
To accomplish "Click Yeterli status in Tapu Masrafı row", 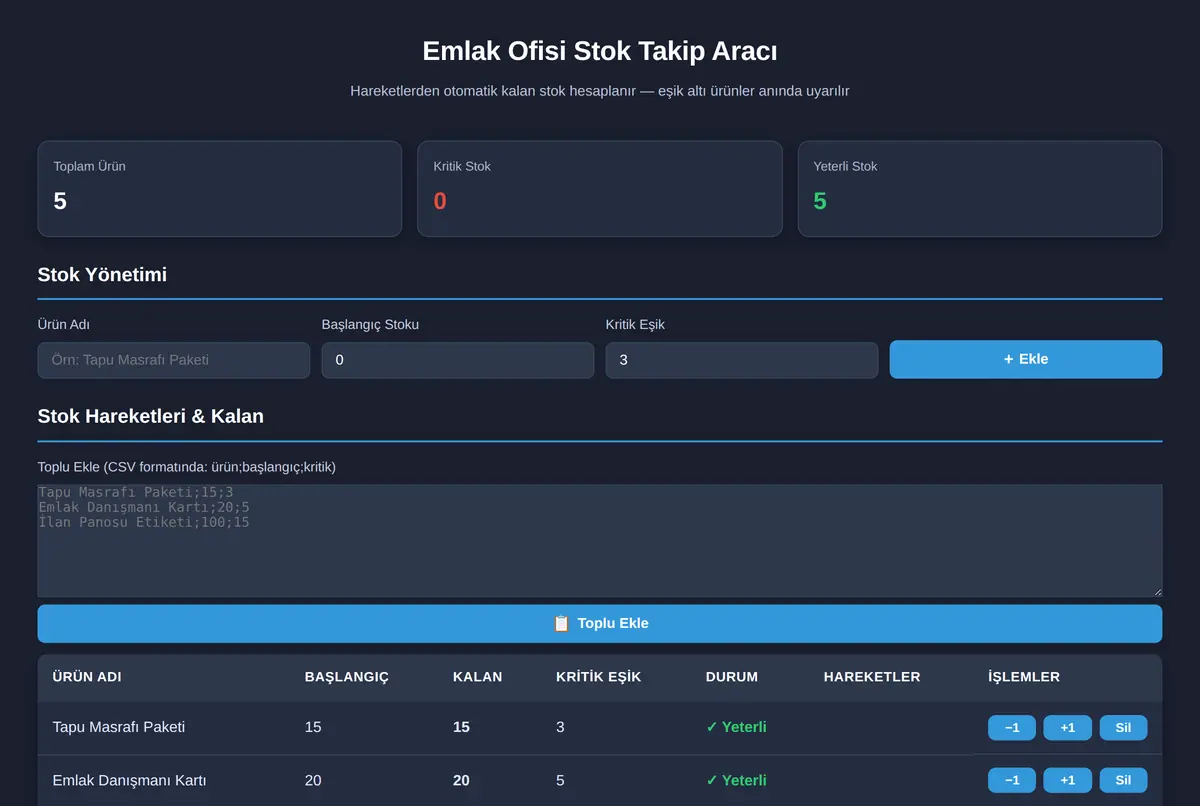I will coord(736,727).
